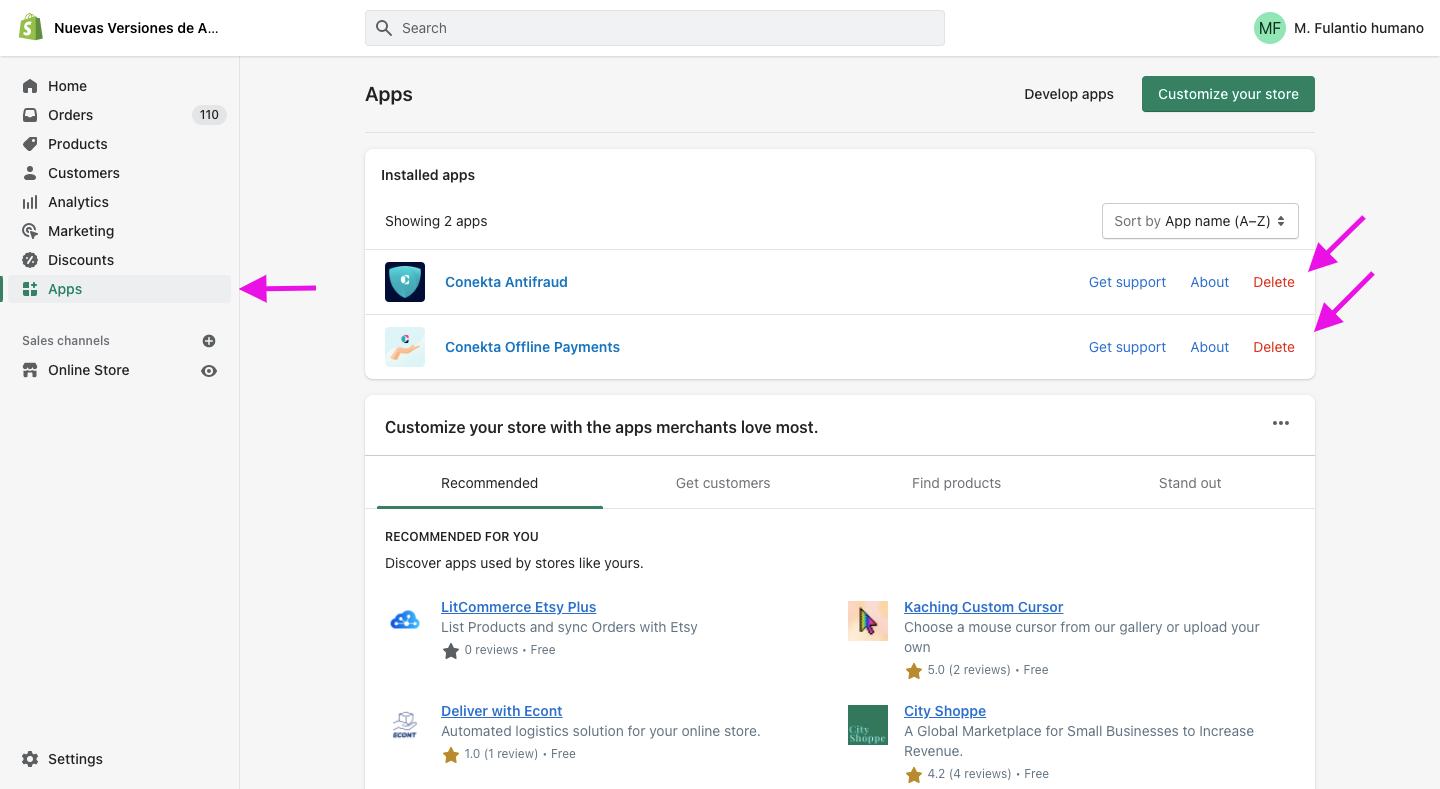Image resolution: width=1440 pixels, height=789 pixels.
Task: Open the City Shoppe app link
Action: point(945,711)
